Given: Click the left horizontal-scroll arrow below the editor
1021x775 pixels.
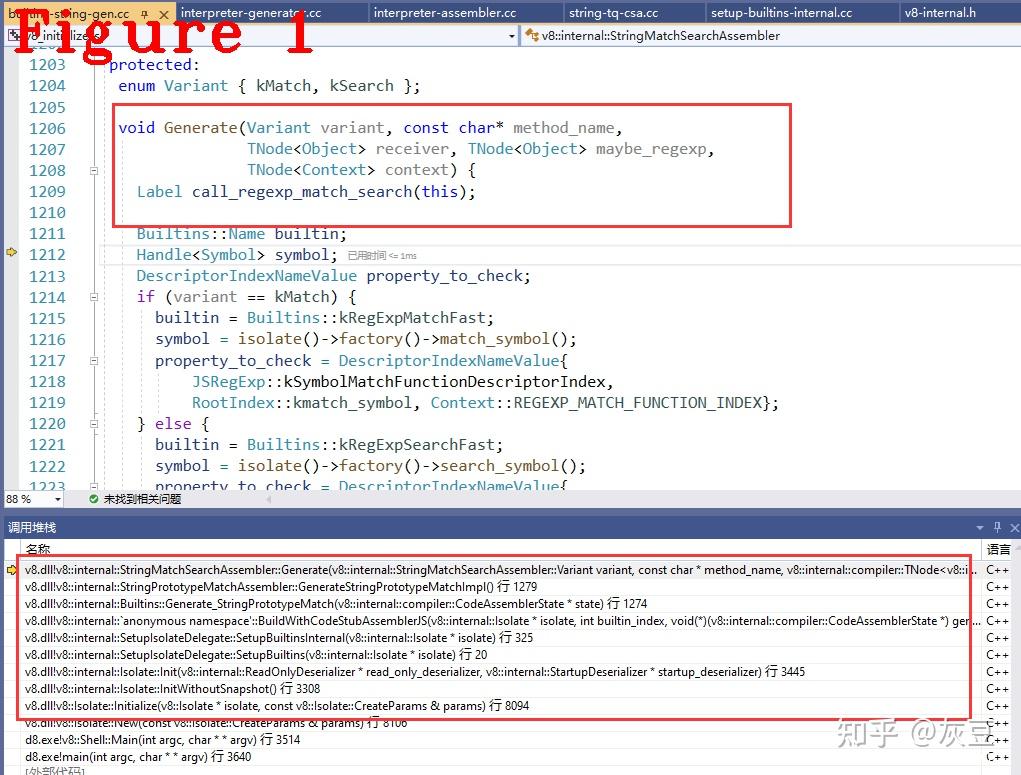Looking at the screenshot, I should [x=268, y=499].
